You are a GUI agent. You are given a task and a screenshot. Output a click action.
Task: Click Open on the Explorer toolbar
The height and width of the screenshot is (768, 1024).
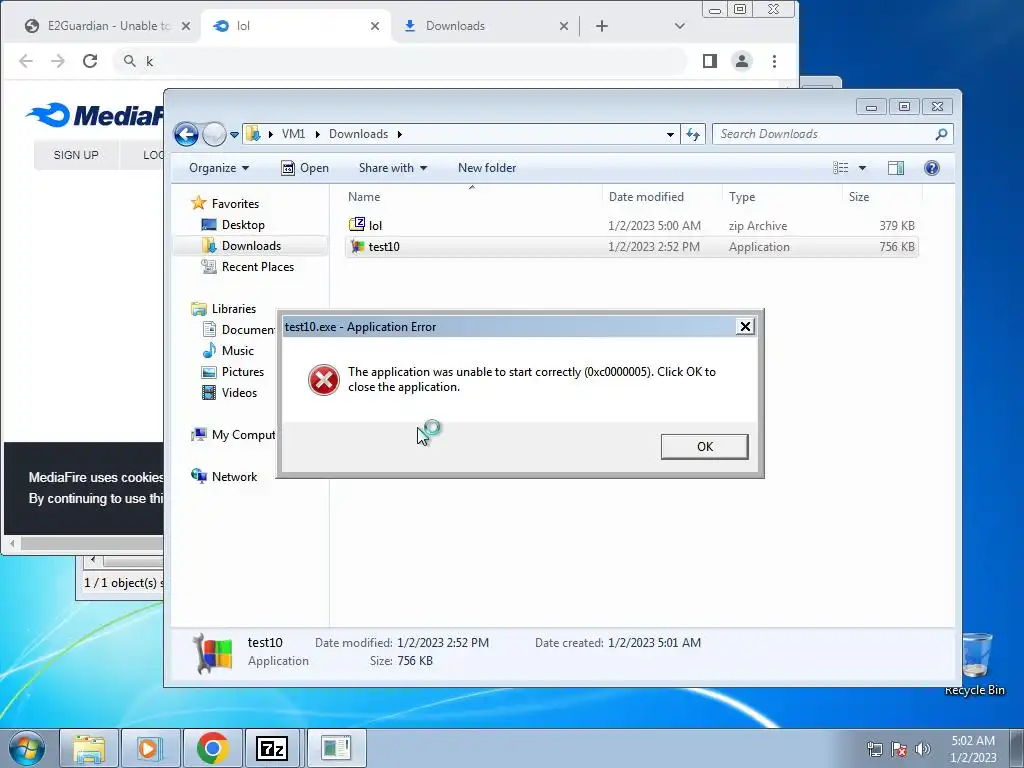[305, 168]
